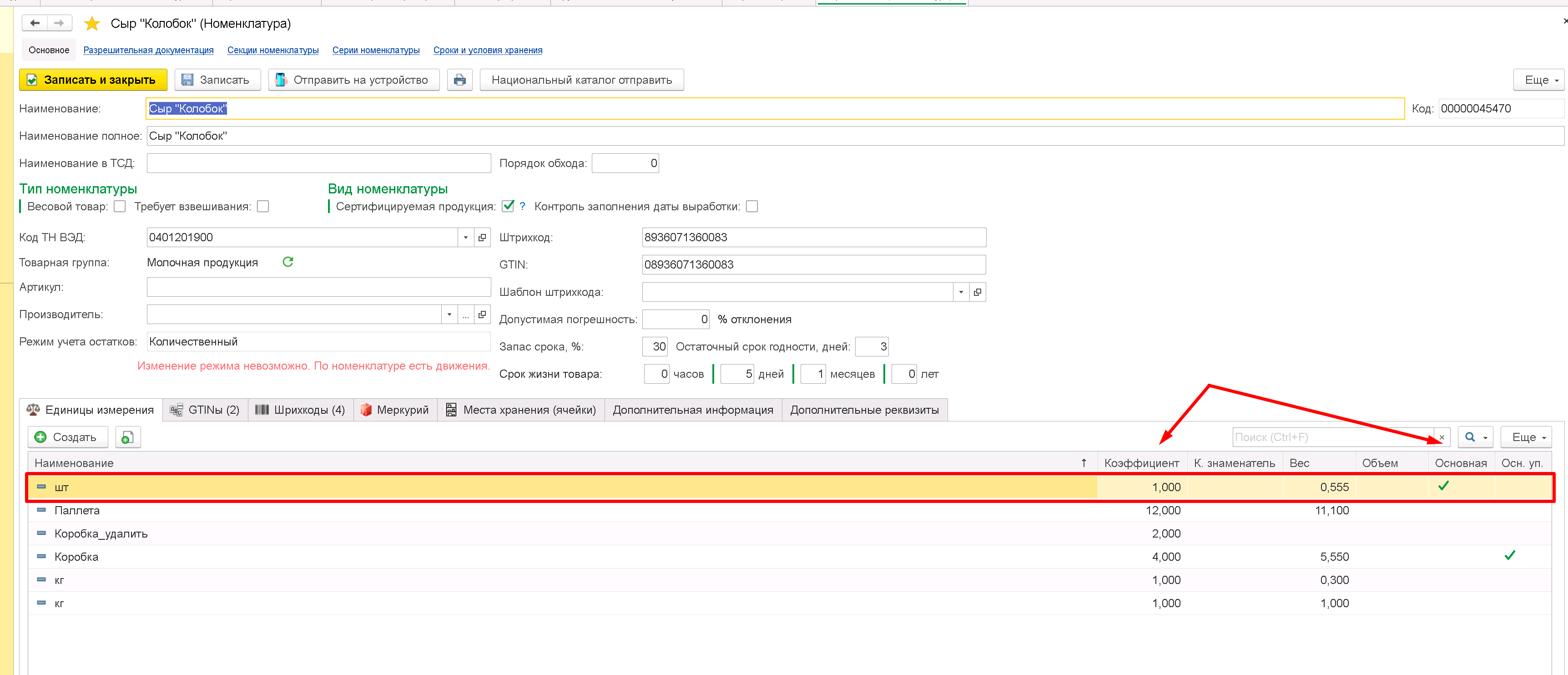This screenshot has height=675, width=1568.
Task: Expand the Код ТН ВЭД dropdown
Action: [x=466, y=238]
